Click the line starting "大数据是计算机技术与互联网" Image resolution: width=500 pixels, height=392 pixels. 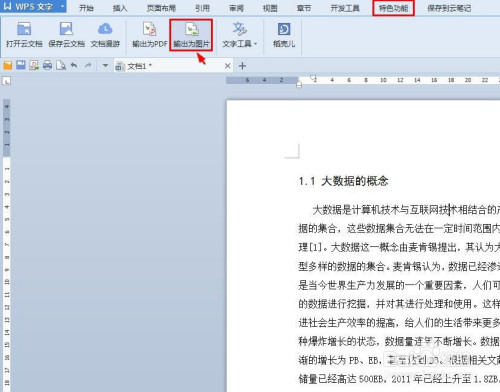tap(406, 210)
